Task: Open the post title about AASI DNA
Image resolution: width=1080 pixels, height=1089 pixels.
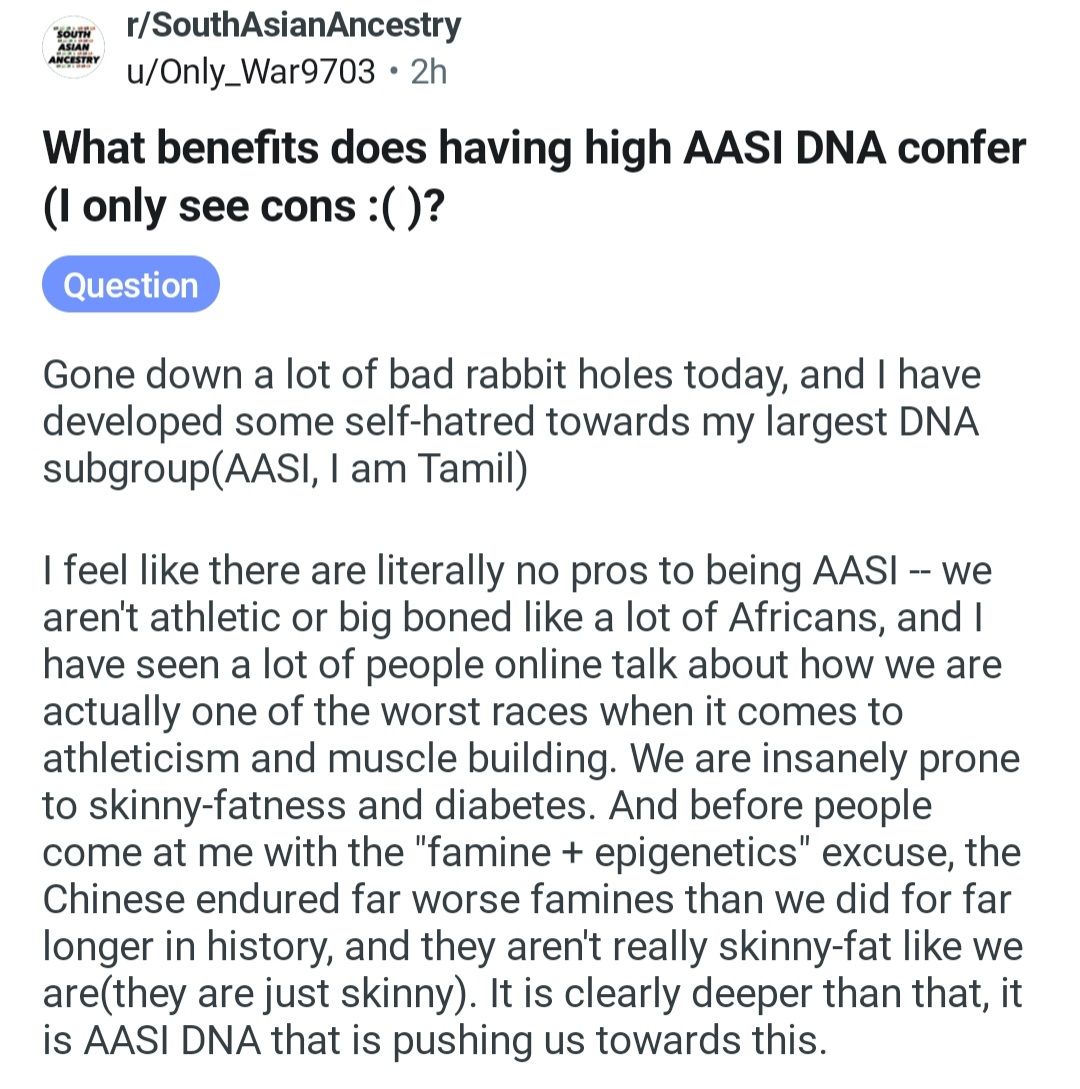Action: click(533, 178)
